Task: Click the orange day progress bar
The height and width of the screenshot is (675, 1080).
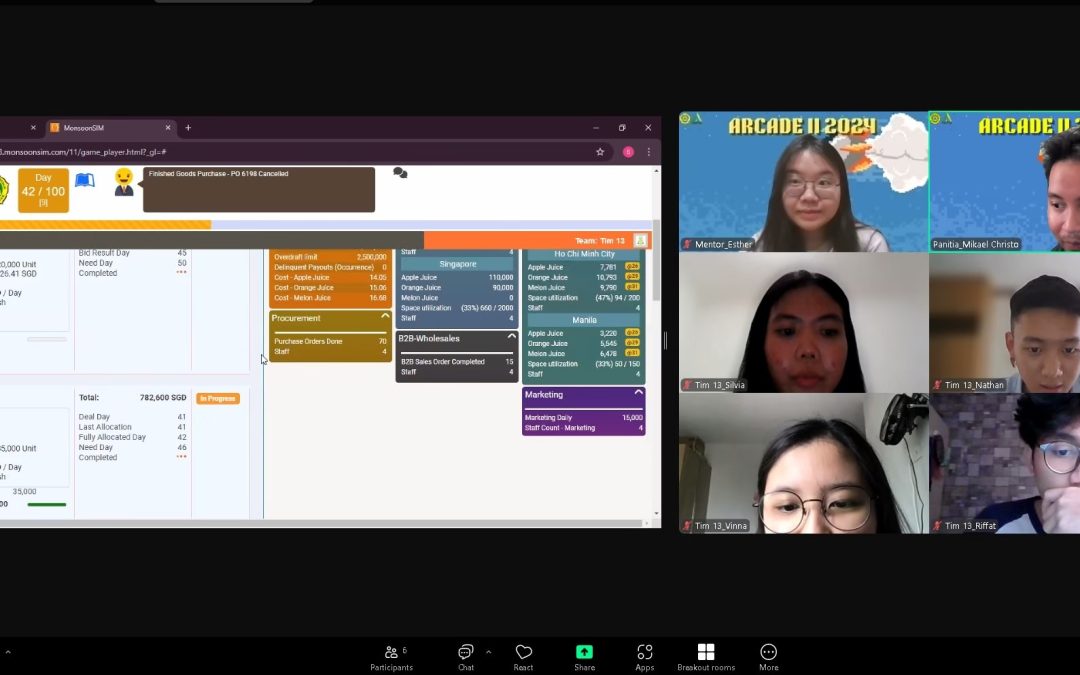Action: [105, 225]
